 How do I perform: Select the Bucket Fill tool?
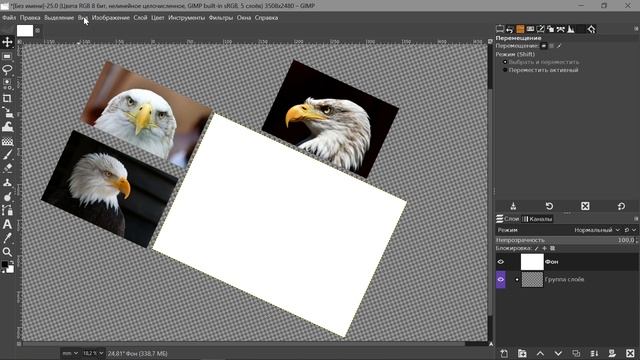(7, 141)
